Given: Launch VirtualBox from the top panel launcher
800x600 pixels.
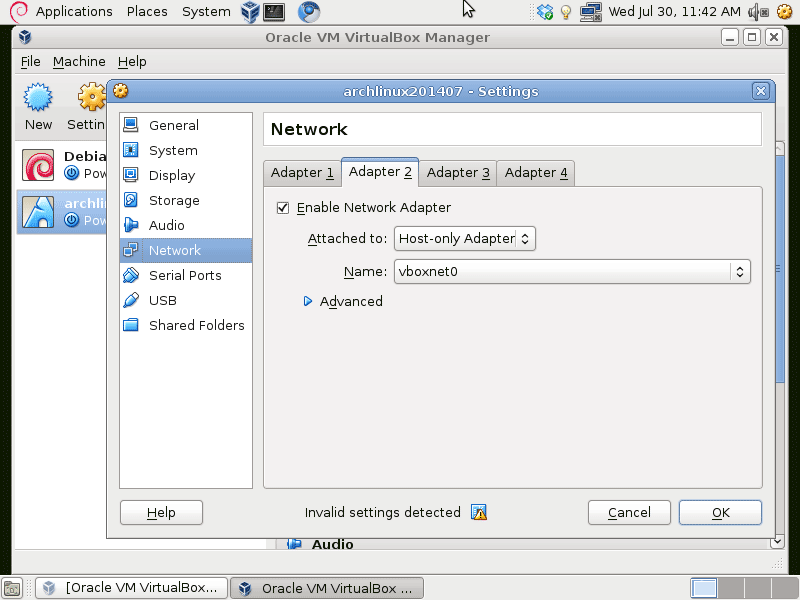Looking at the screenshot, I should (250, 12).
